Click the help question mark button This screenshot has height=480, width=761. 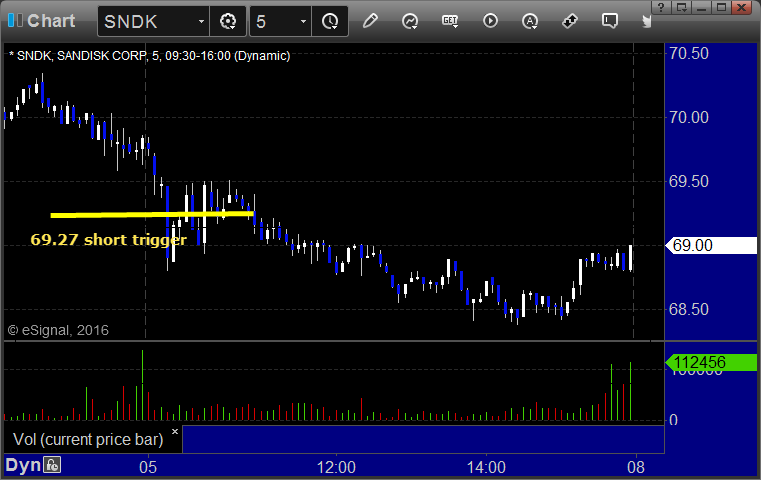661,7
